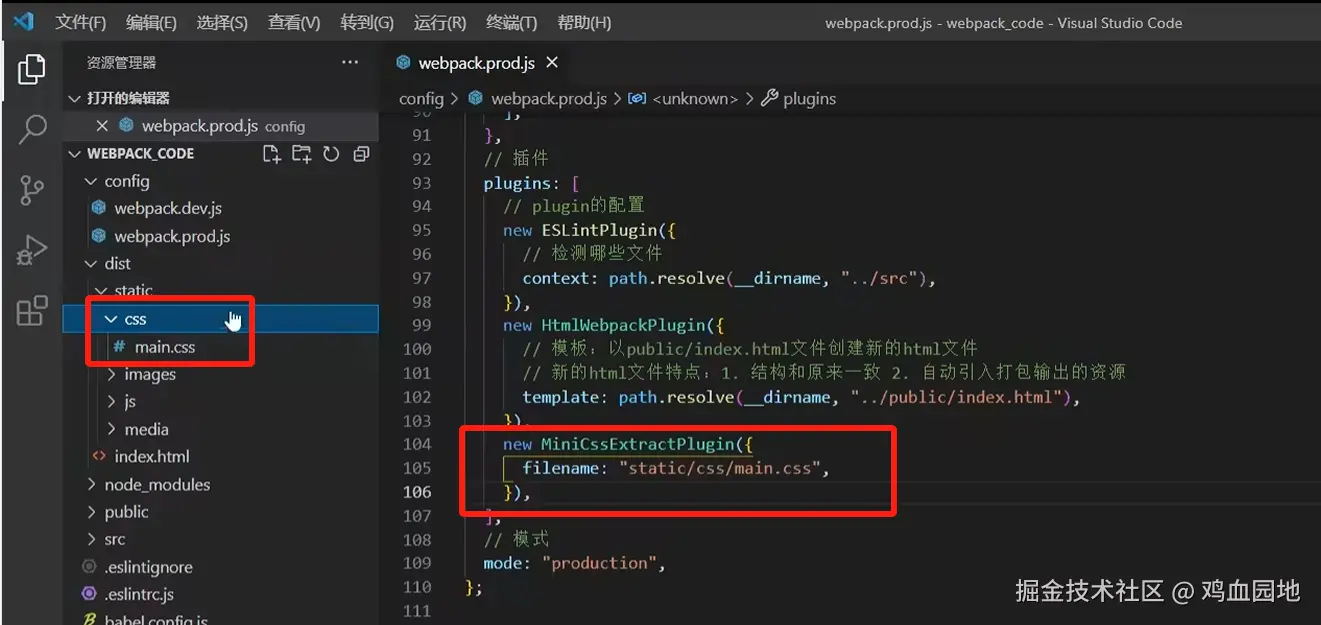Image resolution: width=1321 pixels, height=625 pixels.
Task: Open the 终端(T) menu
Action: tap(511, 22)
